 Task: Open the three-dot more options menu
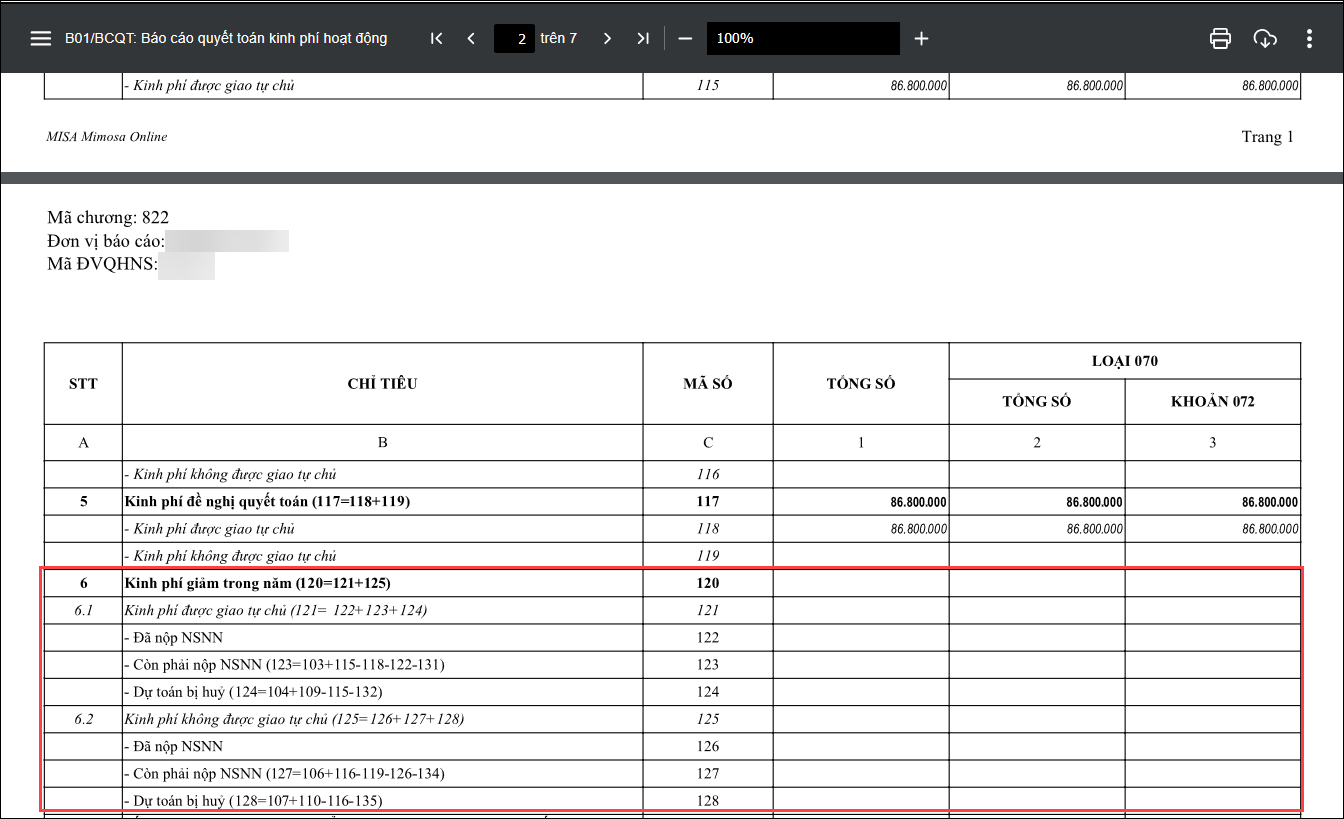[1309, 38]
